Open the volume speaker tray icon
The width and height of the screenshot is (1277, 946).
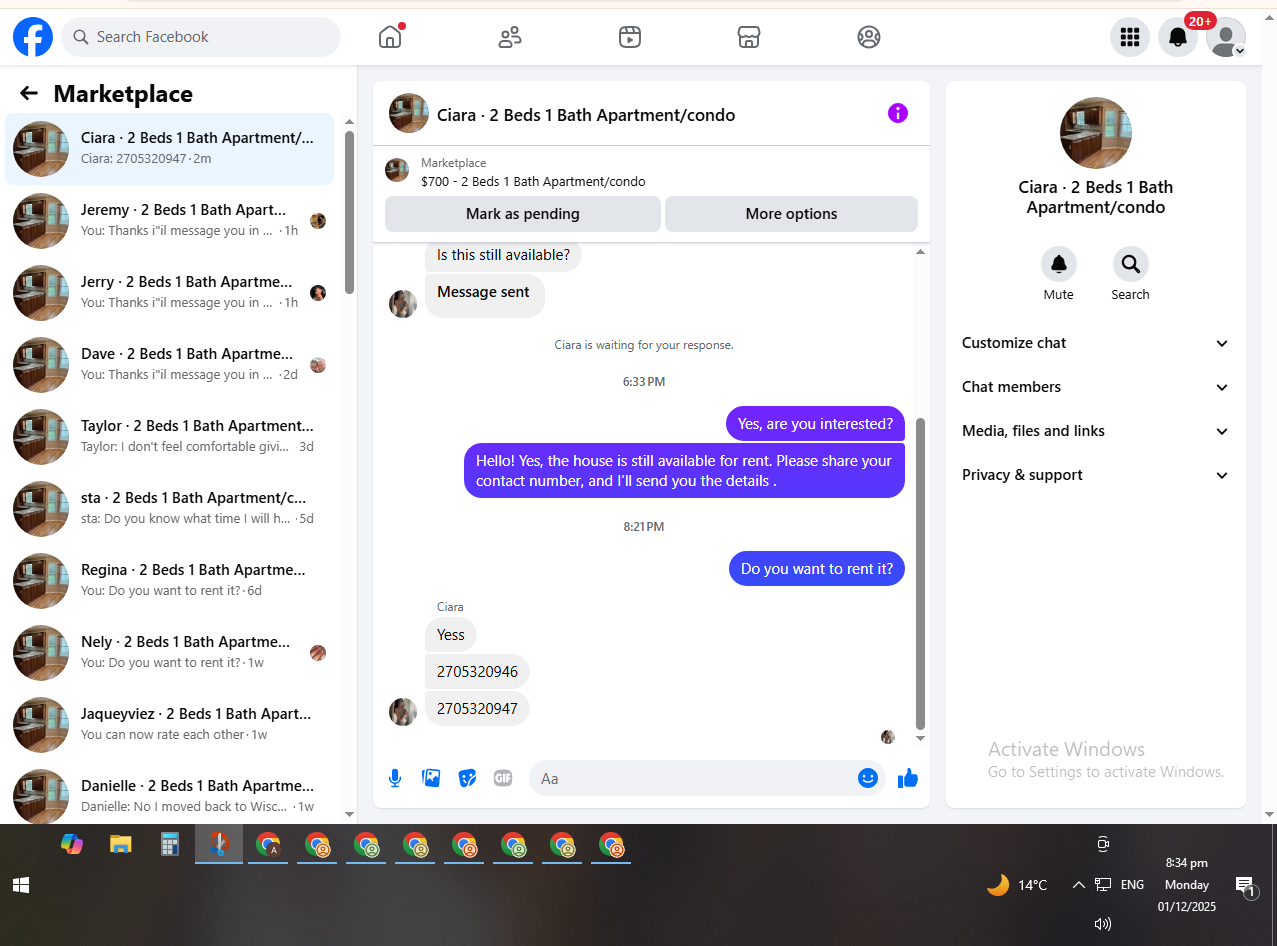[x=1103, y=924]
